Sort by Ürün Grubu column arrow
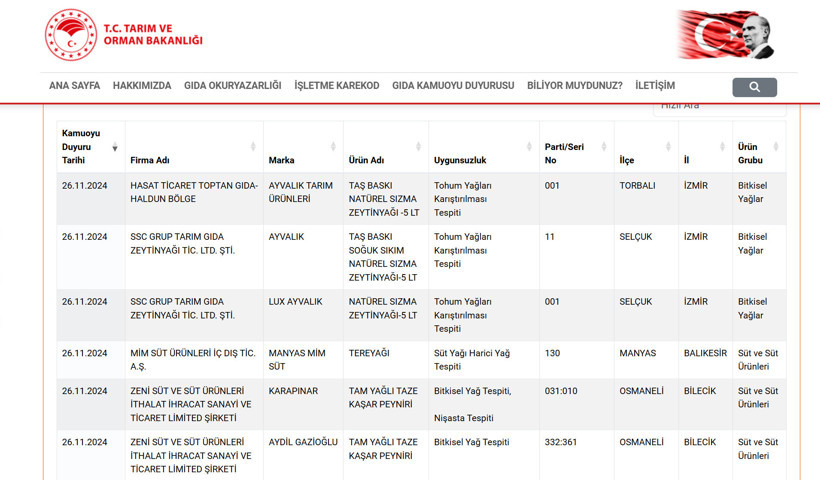The width and height of the screenshot is (820, 480). (x=776, y=147)
